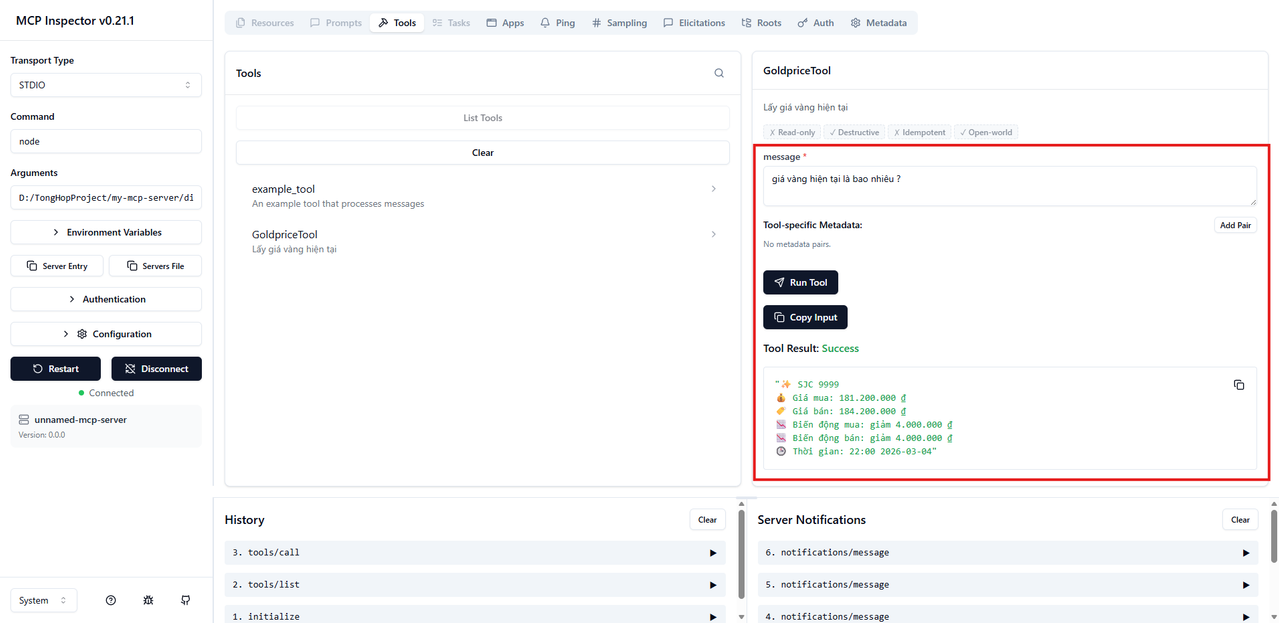Expand notification 6. notifications/message
Screen dimensions: 1279x623
[x=1007, y=552]
